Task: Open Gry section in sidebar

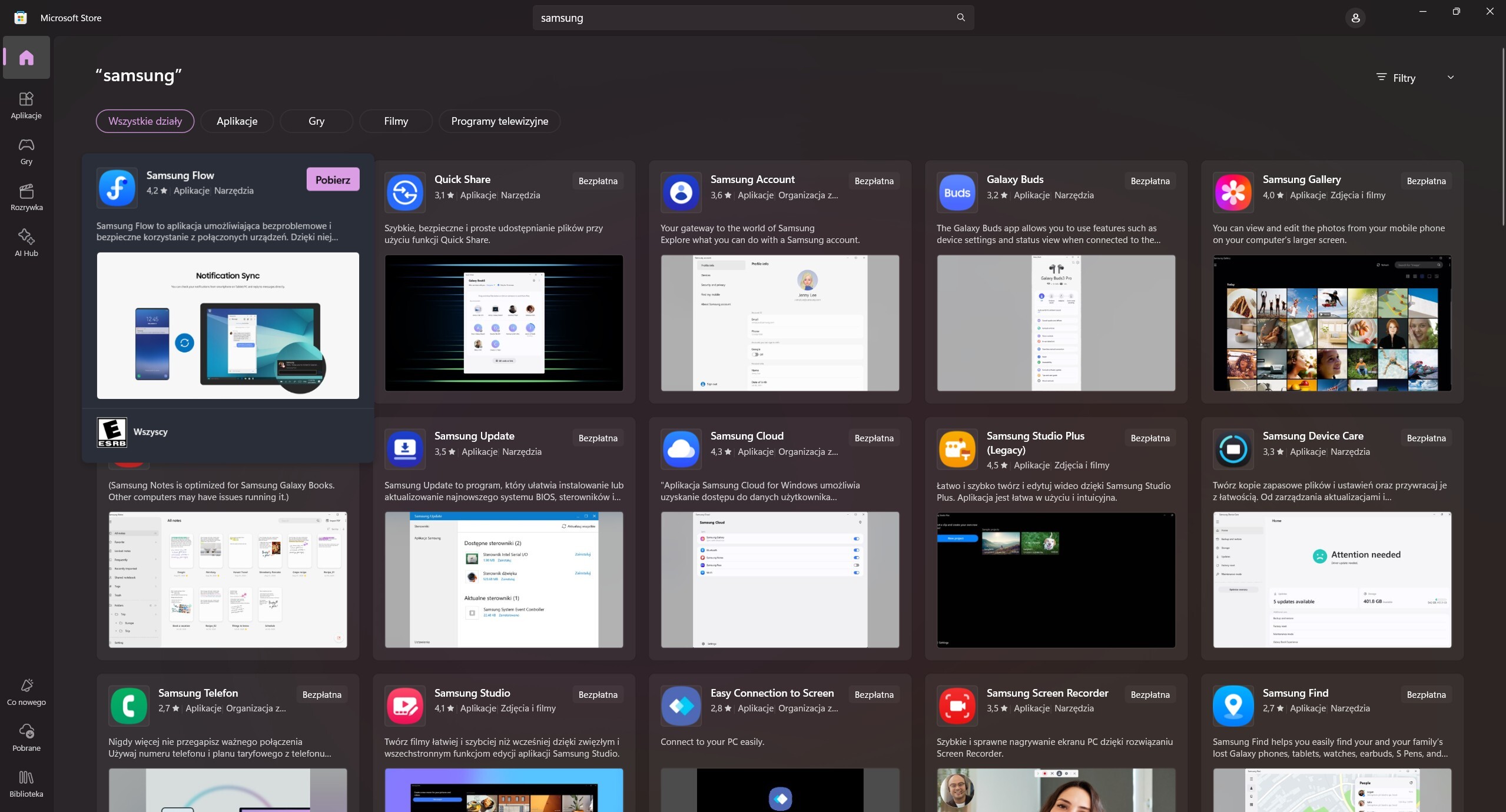Action: click(26, 151)
